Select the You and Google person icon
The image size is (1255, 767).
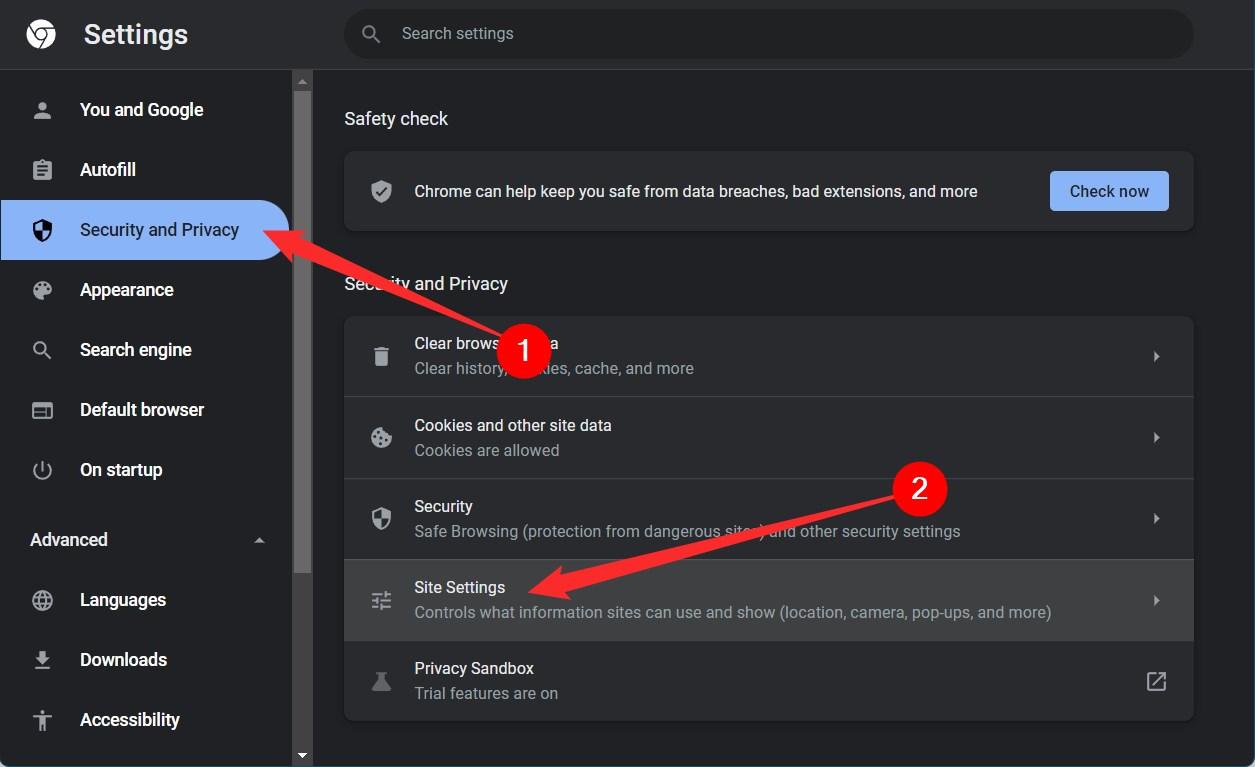click(42, 110)
